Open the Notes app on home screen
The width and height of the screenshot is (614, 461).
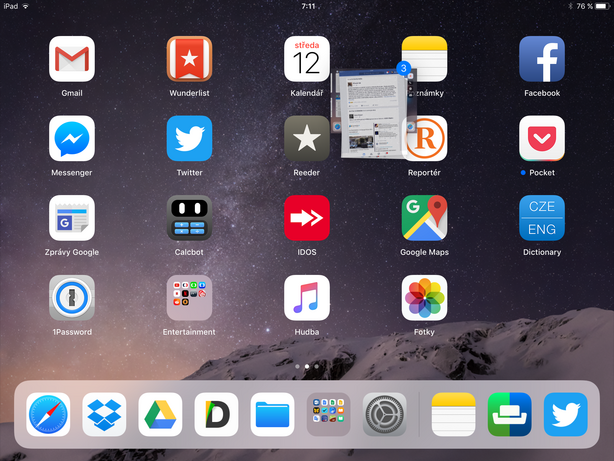(x=424, y=59)
